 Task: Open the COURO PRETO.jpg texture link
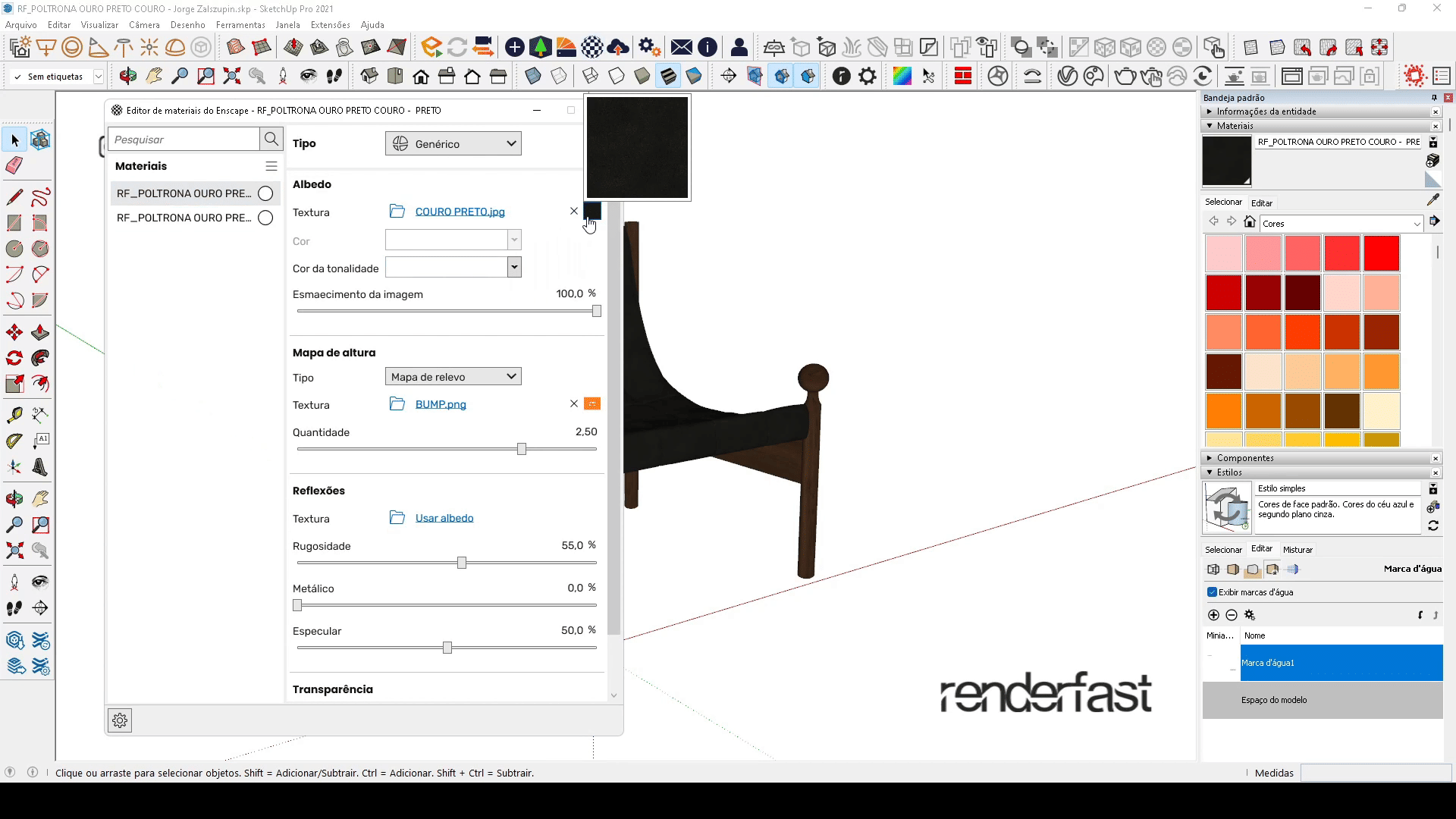point(460,212)
